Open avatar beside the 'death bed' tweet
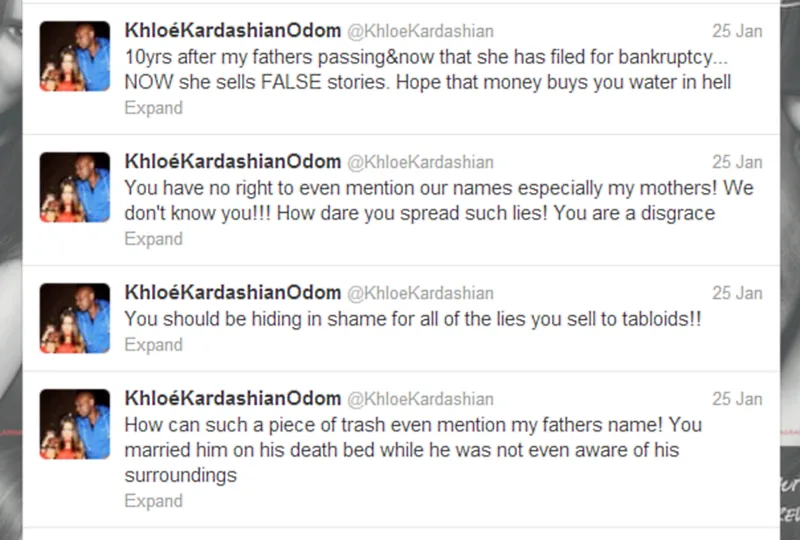The height and width of the screenshot is (540, 800). pyautogui.click(x=75, y=424)
